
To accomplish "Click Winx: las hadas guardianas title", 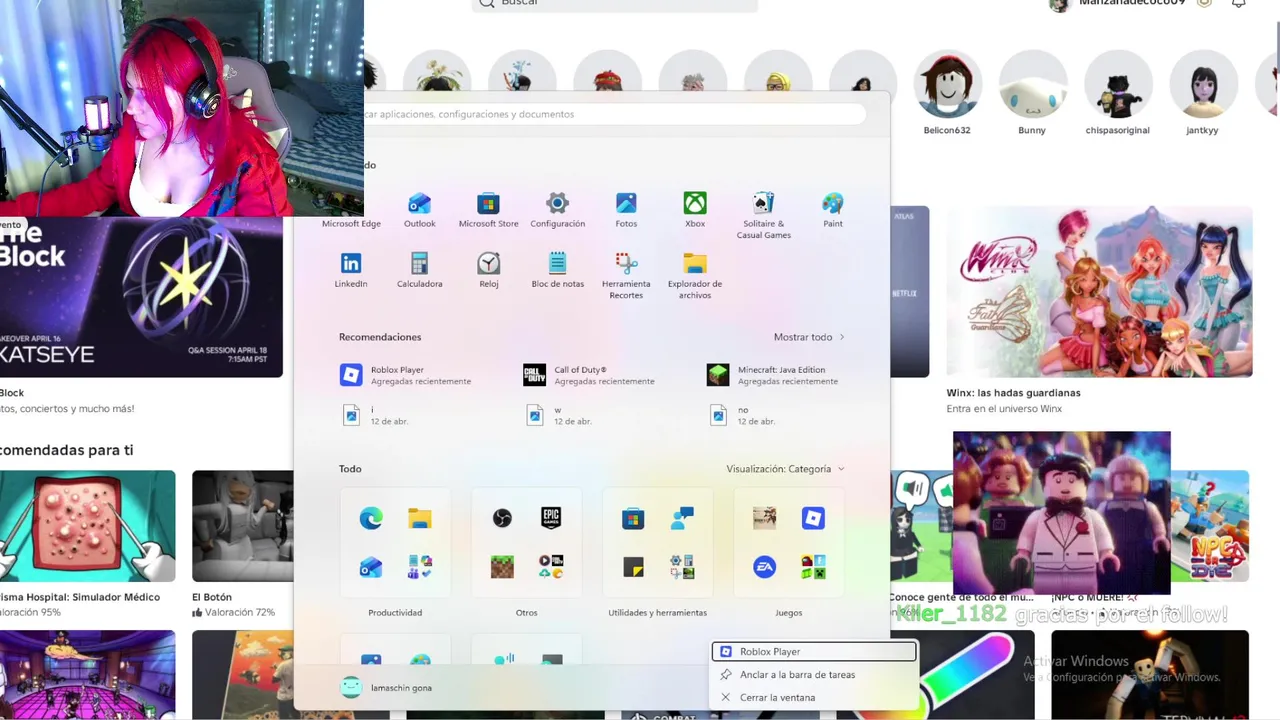I will [1013, 393].
